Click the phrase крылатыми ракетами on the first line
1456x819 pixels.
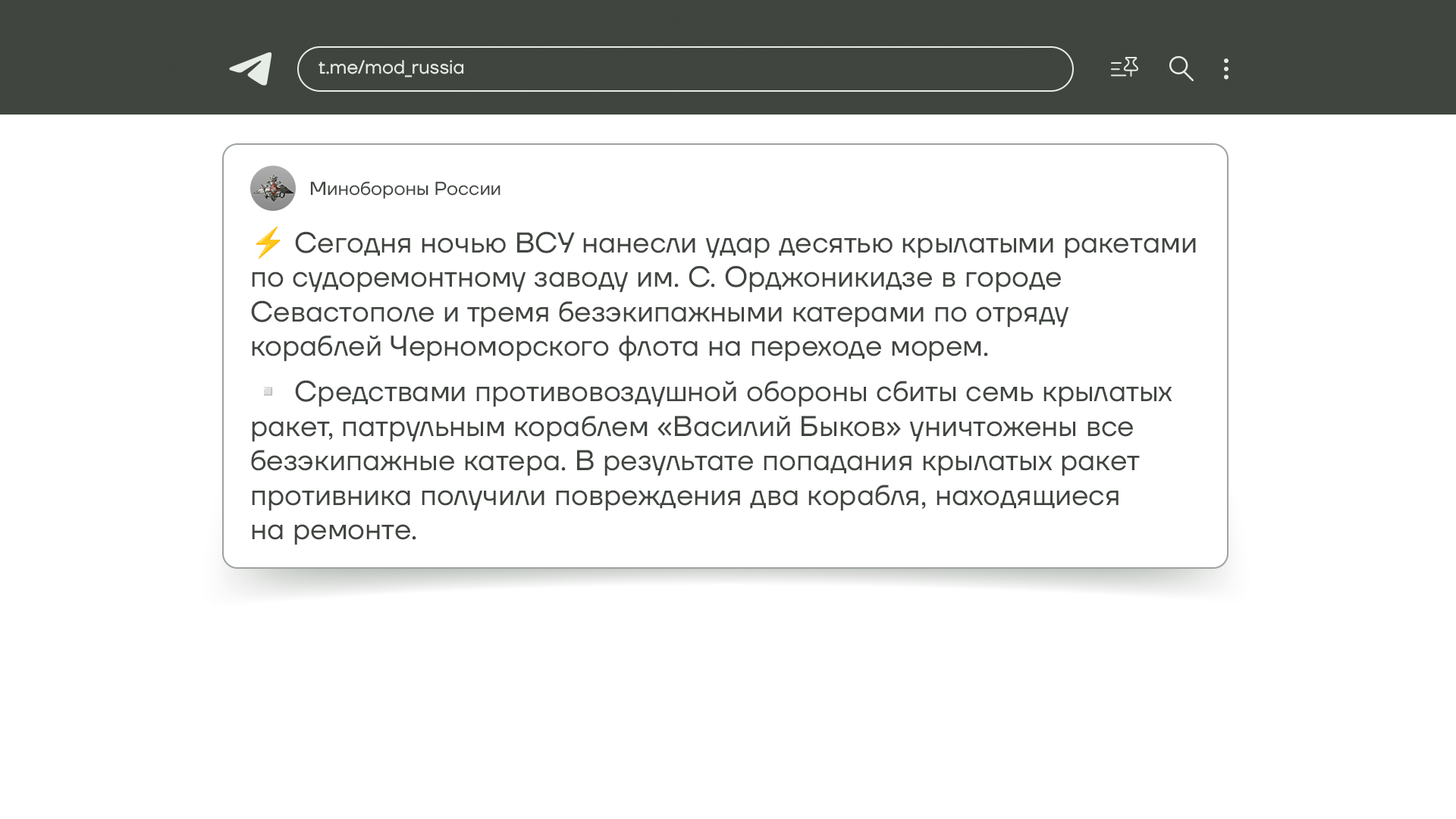pyautogui.click(x=1049, y=243)
